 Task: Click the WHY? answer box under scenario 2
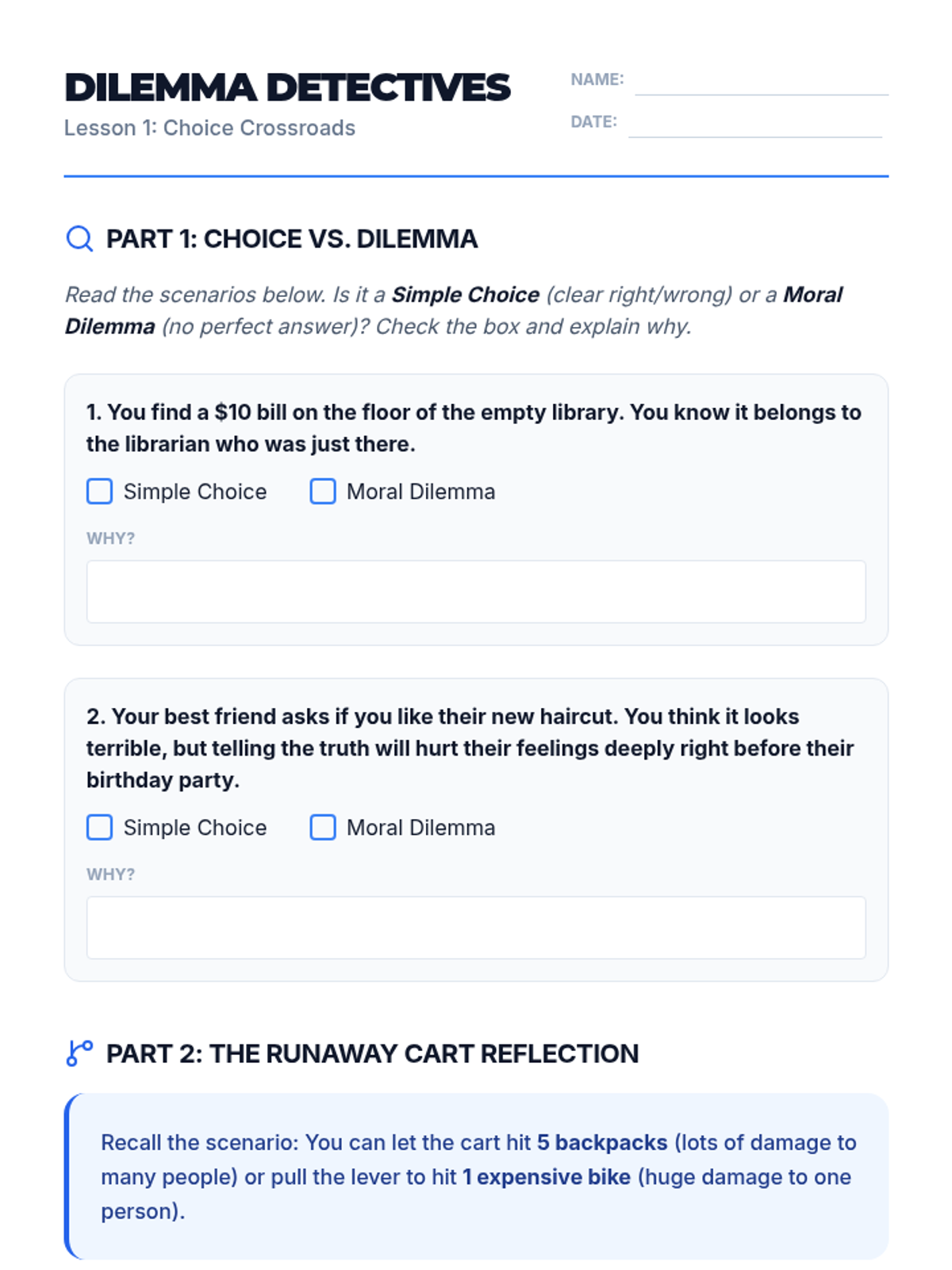coord(476,928)
